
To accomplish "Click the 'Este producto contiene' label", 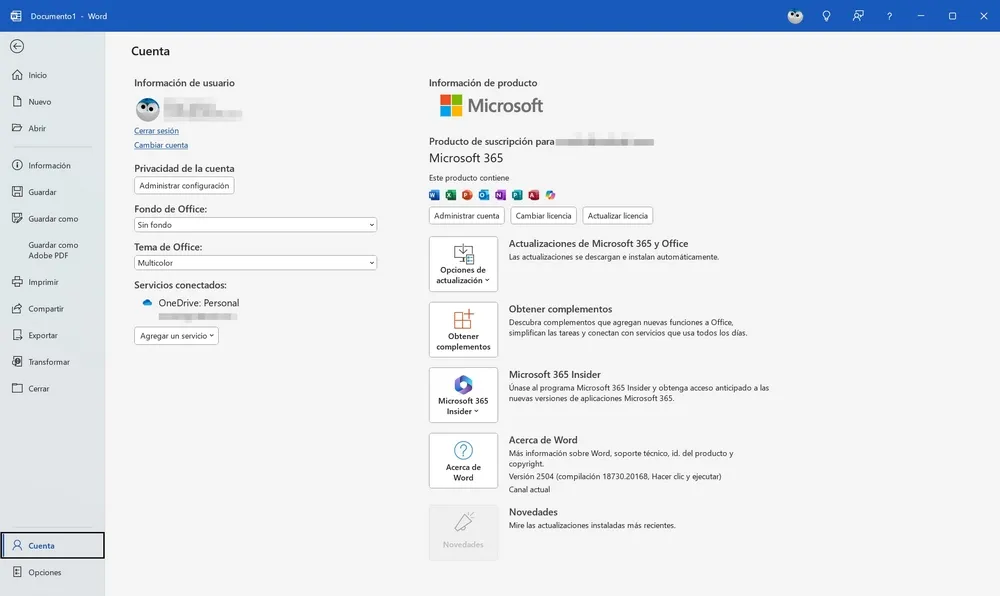I will pyautogui.click(x=469, y=178).
